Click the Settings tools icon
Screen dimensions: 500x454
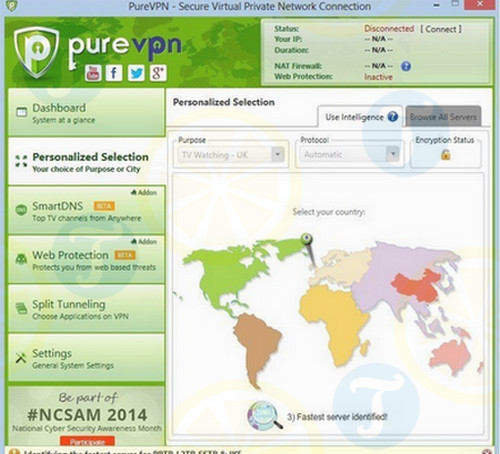21,357
